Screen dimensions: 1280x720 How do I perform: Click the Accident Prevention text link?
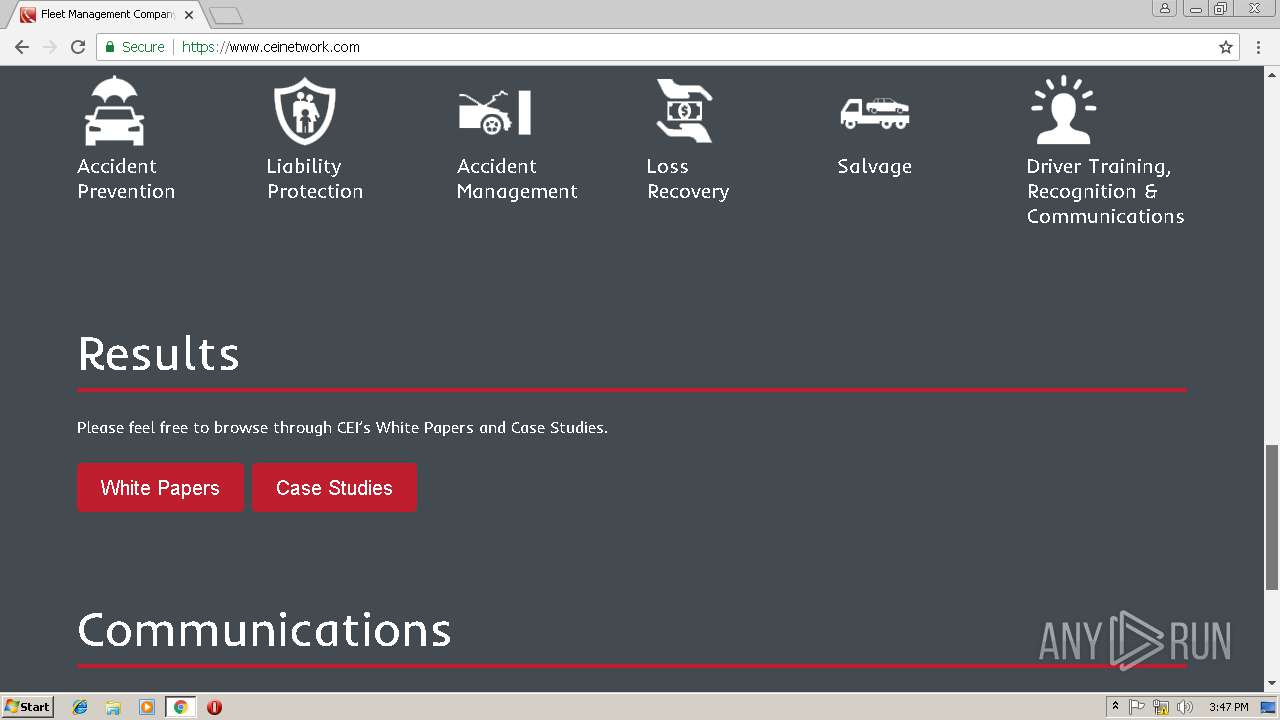point(126,179)
